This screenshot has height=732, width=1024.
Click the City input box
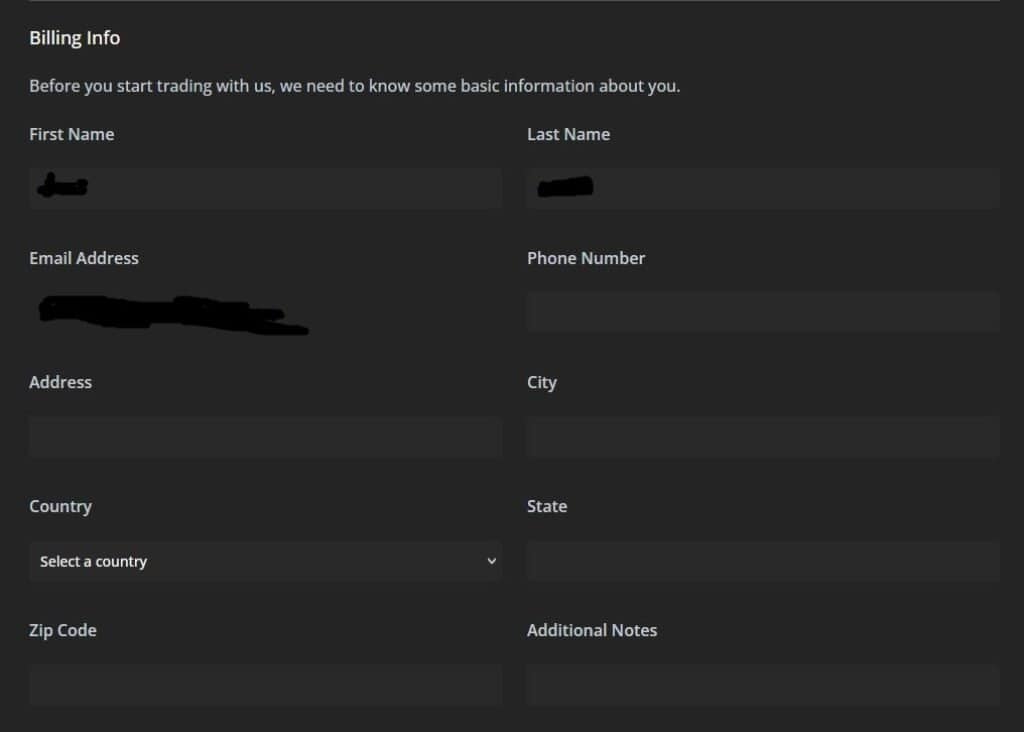click(x=762, y=437)
